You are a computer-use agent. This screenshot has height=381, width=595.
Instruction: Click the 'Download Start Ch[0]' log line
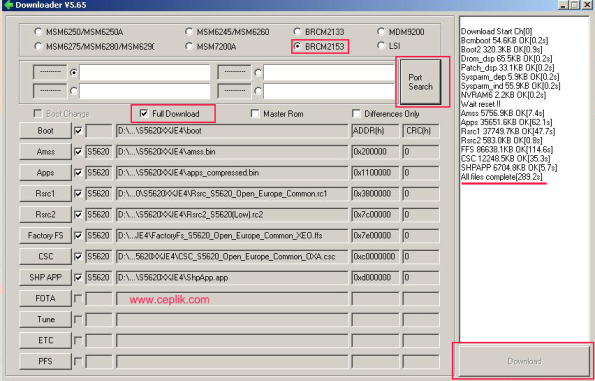coord(496,31)
